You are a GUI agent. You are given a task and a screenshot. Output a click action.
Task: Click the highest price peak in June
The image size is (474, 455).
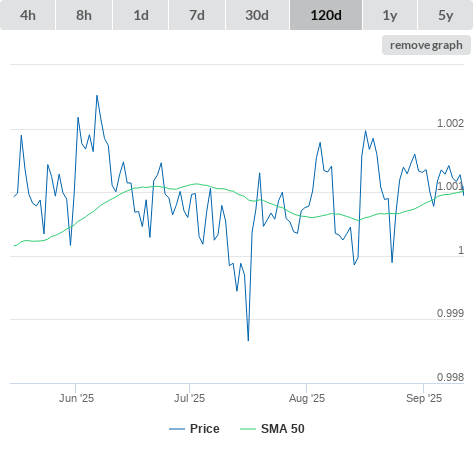click(x=97, y=96)
